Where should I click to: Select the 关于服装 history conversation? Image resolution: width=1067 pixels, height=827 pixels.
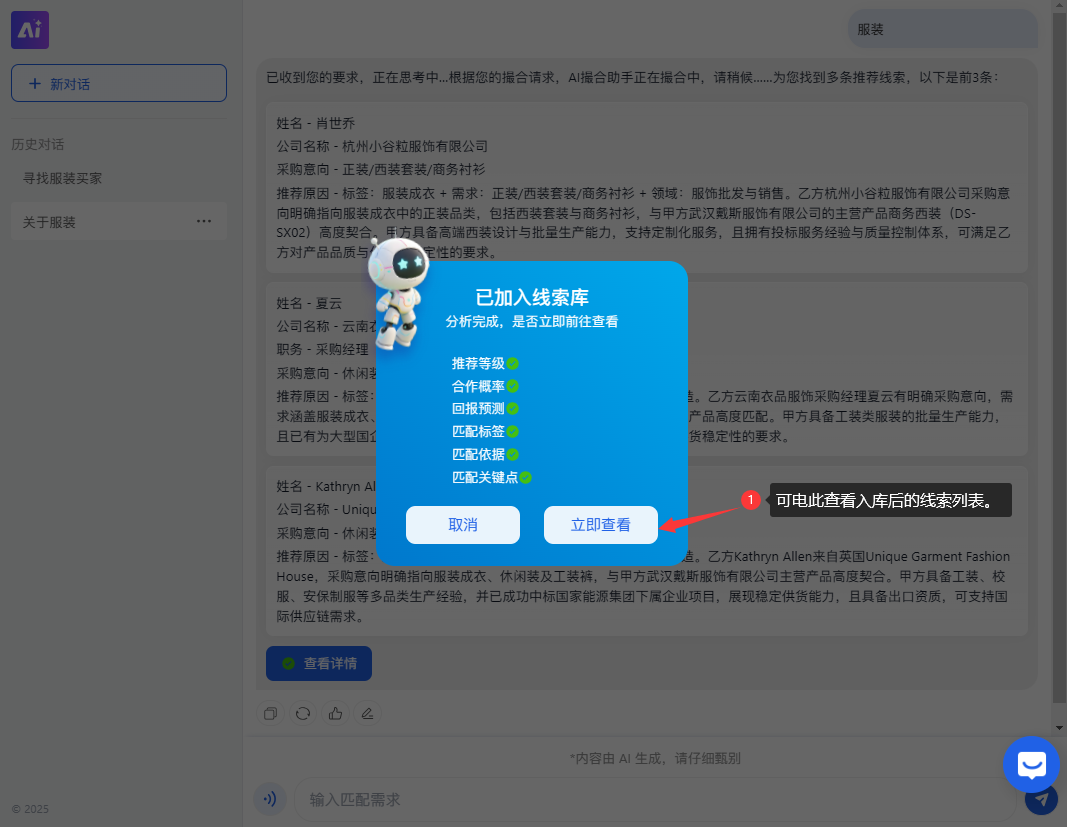(50, 222)
